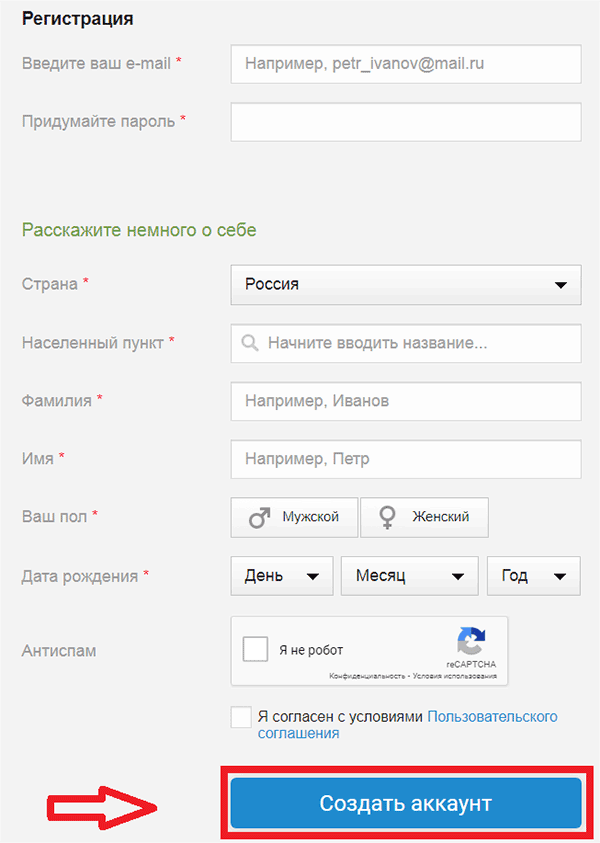Viewport: 600px width, 843px height.
Task: Click the Имя input field
Action: point(406,459)
